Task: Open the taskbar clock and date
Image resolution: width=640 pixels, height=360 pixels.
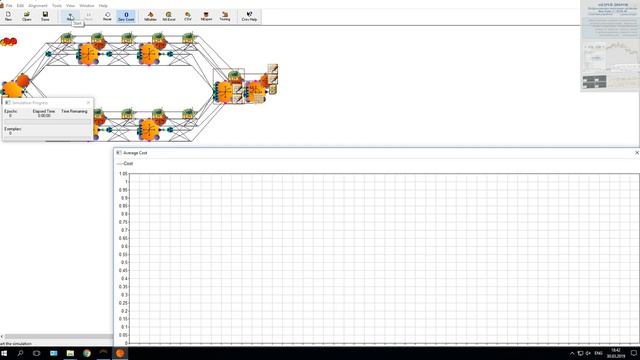Action: (616, 353)
